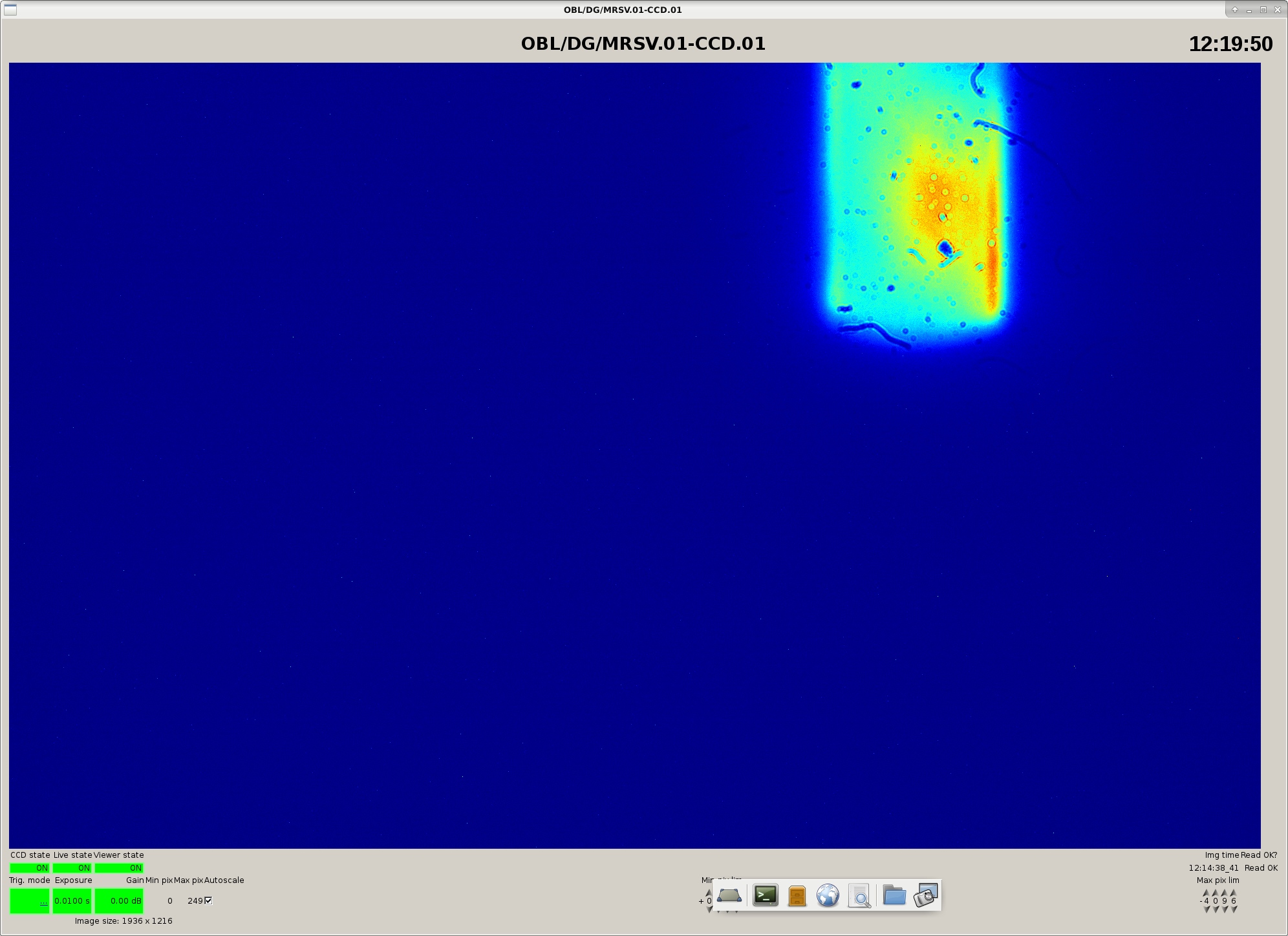Click the Exposure 0.0100 s field

pos(72,901)
